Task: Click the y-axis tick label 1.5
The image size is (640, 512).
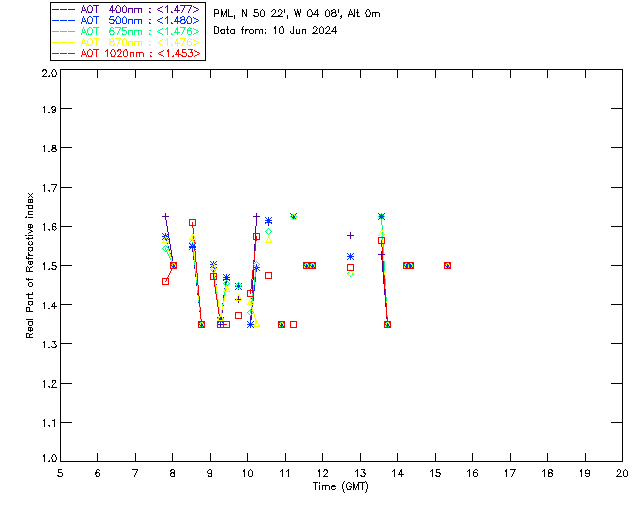Action: tap(49, 266)
